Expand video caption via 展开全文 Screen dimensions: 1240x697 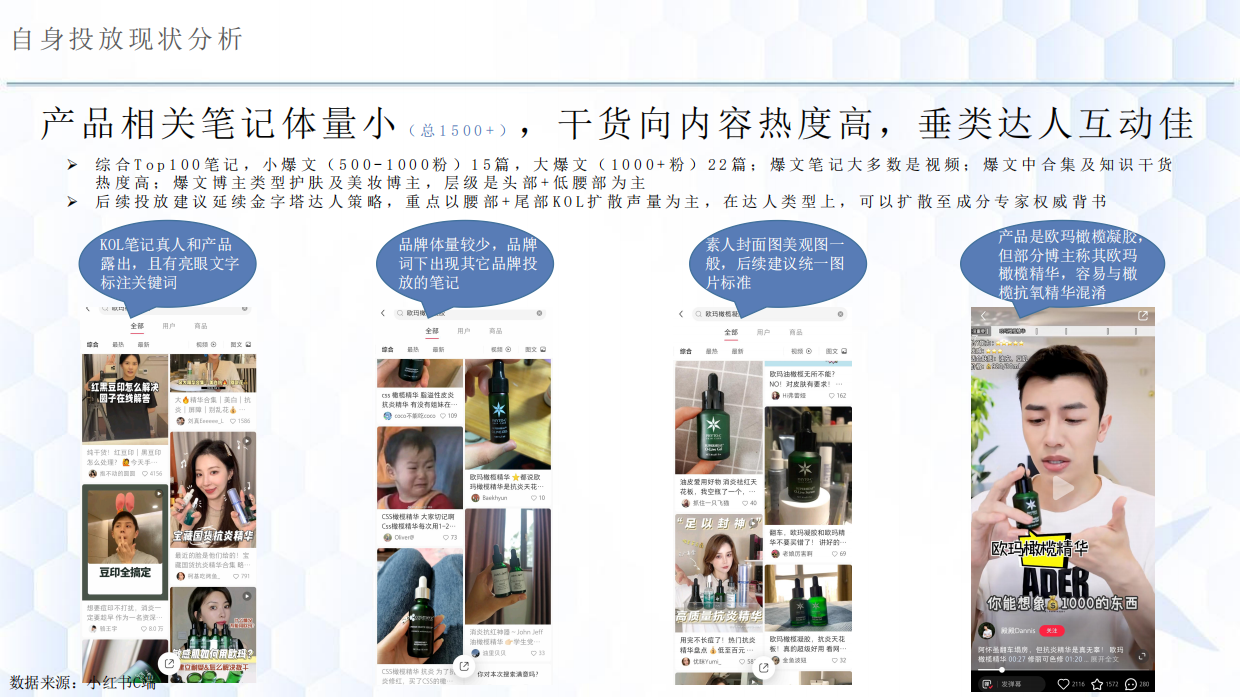[1103, 659]
